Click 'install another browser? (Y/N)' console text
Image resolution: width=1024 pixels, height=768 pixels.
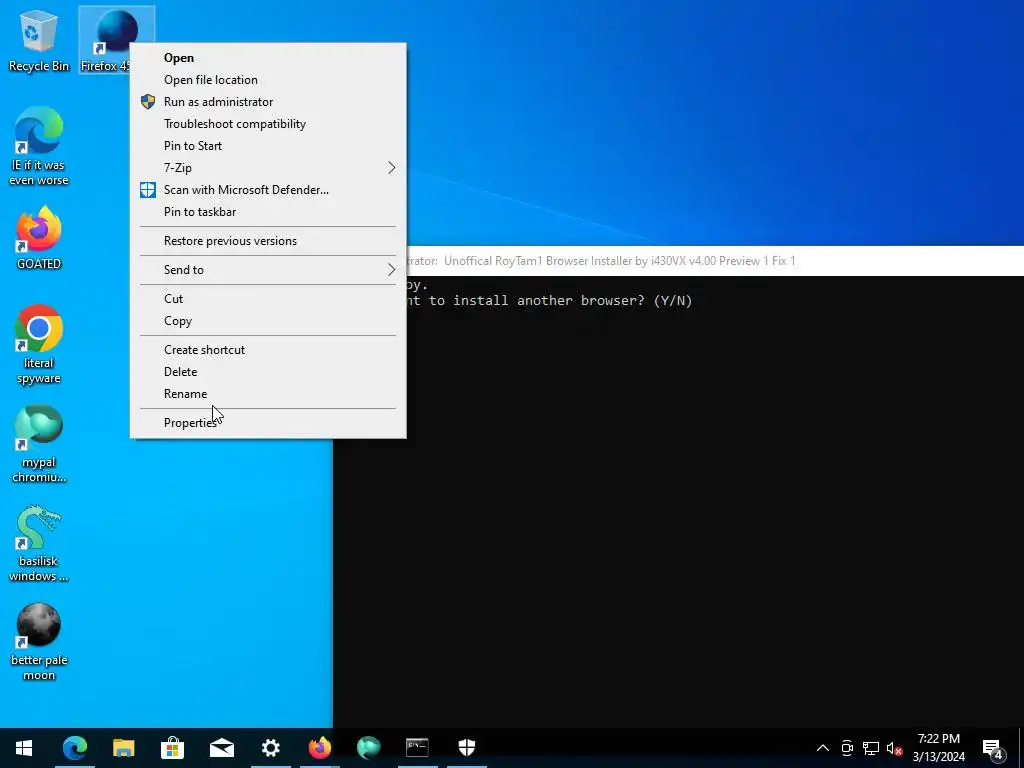(571, 300)
